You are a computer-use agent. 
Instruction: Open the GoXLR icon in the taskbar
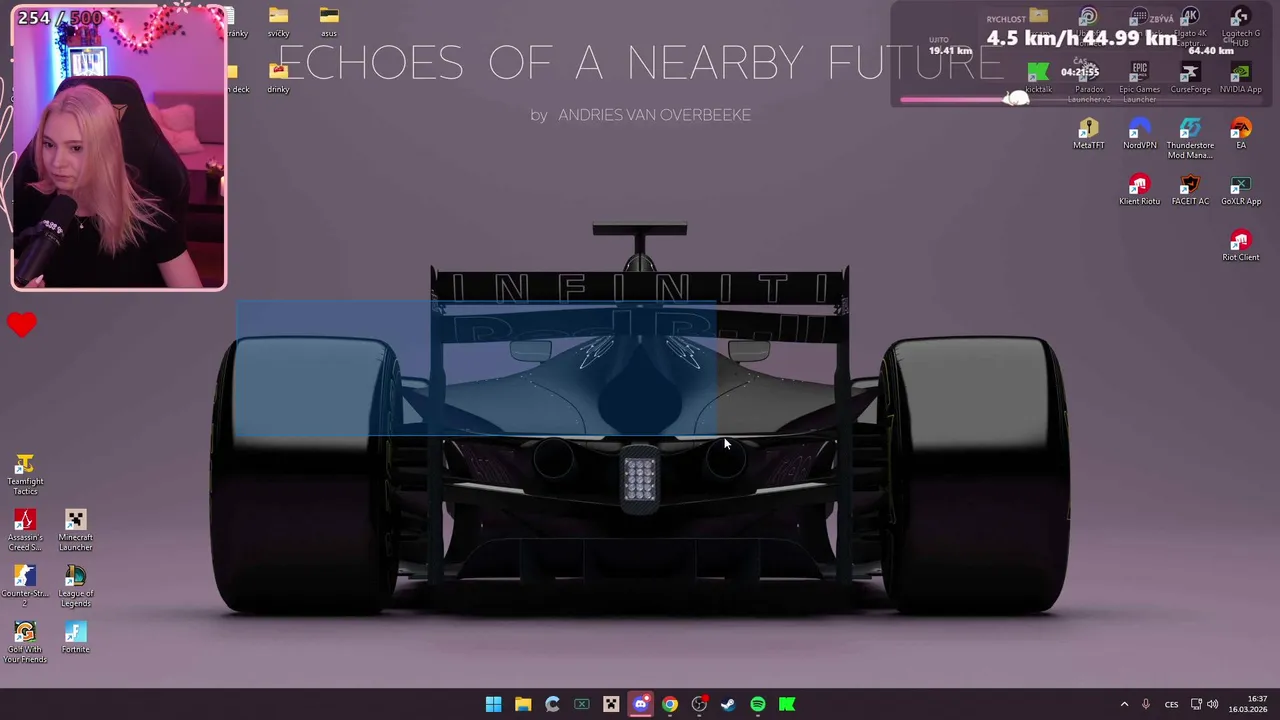click(x=581, y=704)
